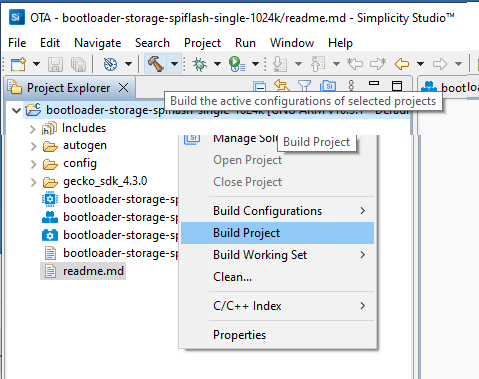Viewport: 479px width, 379px height.
Task: Open the Project Explorer View Menu (three dots)
Action: coord(351,85)
